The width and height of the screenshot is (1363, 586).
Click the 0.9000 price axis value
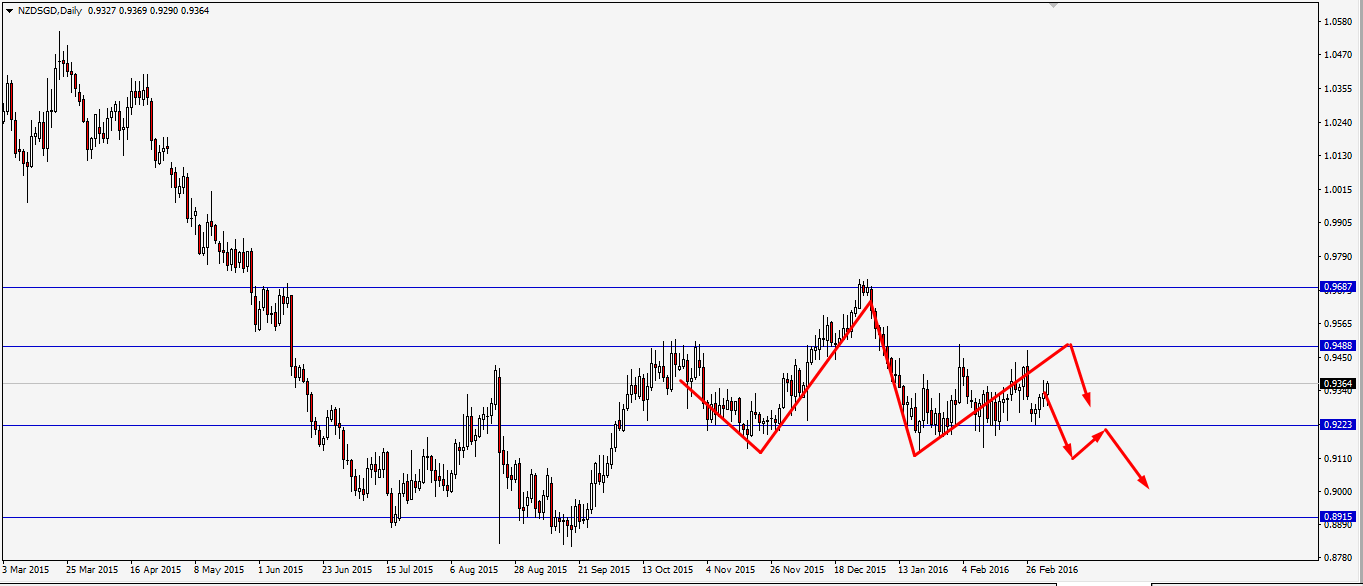(x=1338, y=492)
